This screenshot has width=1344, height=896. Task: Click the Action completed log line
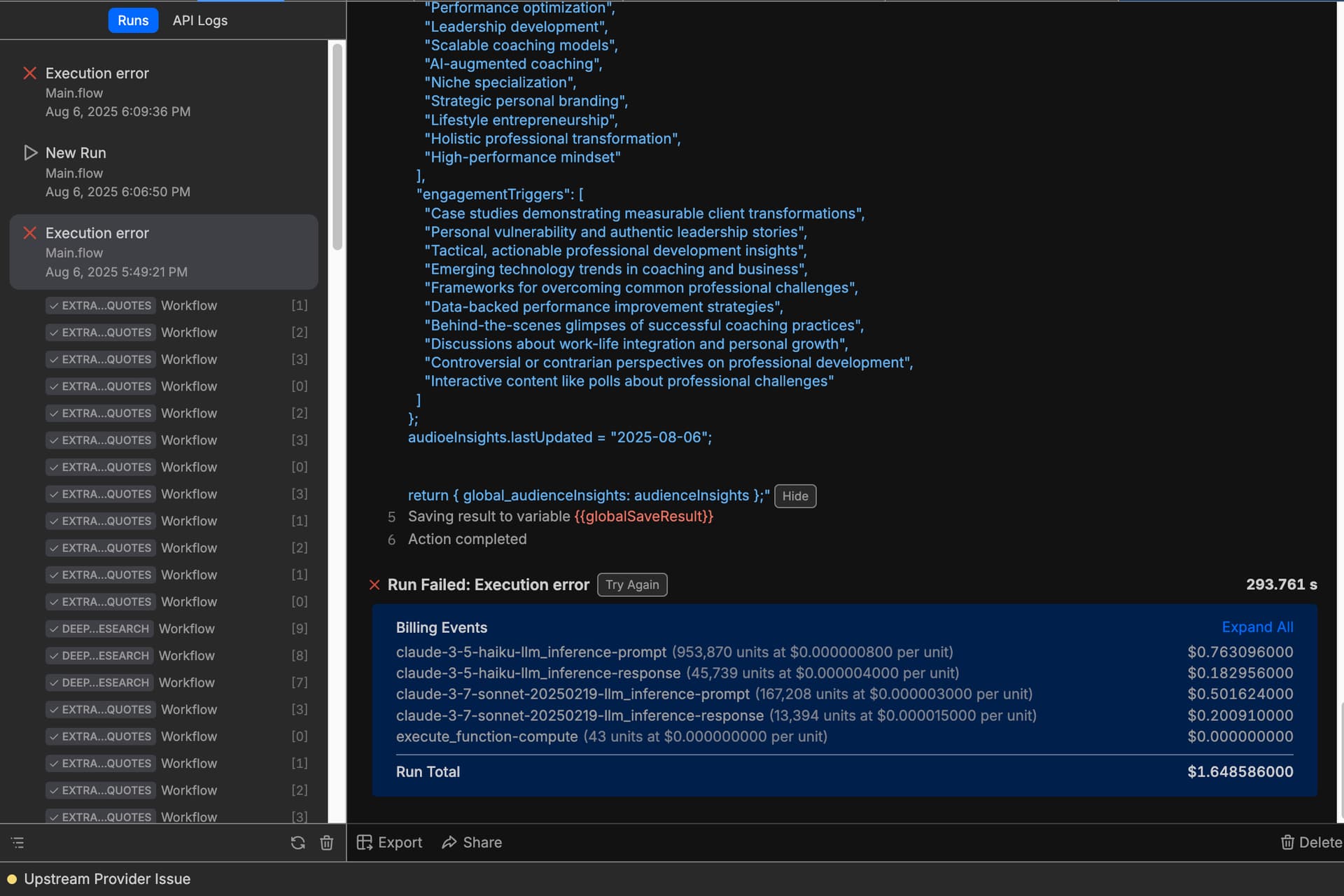coord(467,540)
